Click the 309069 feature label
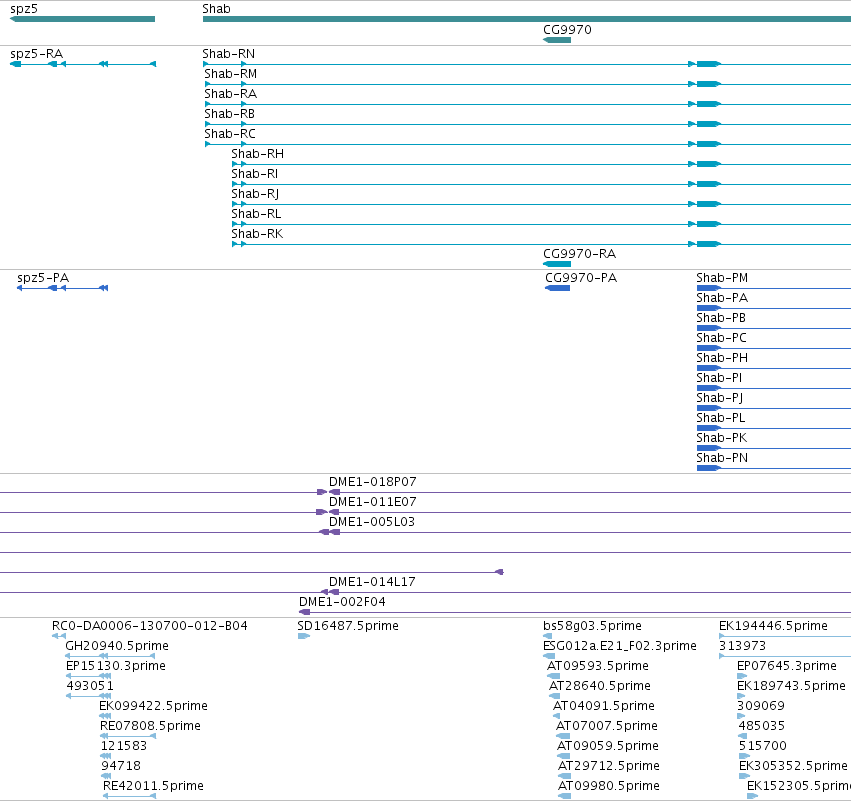This screenshot has width=851, height=801. pyautogui.click(x=761, y=706)
